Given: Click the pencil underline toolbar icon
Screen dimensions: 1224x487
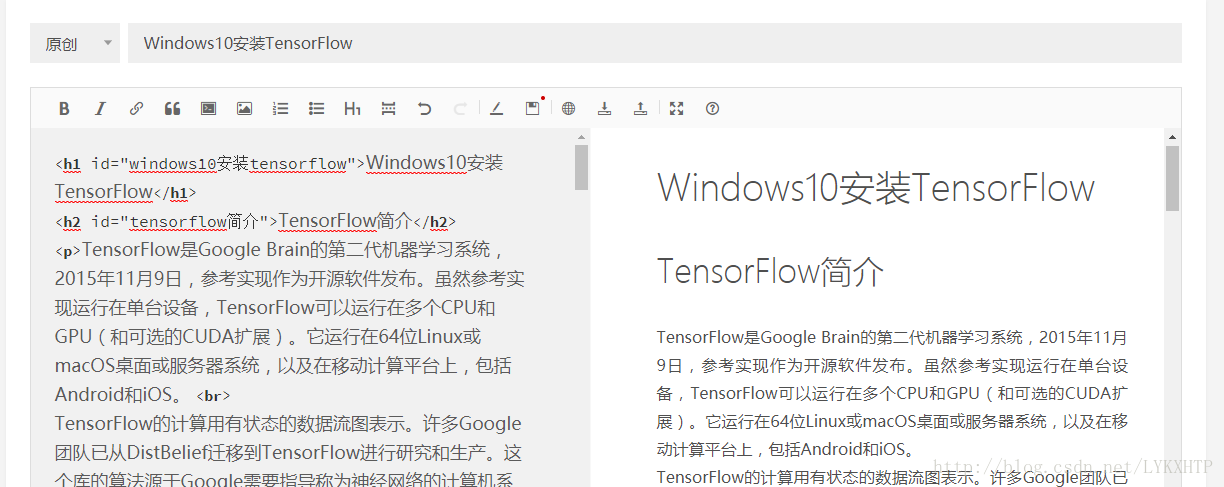Looking at the screenshot, I should pos(496,109).
